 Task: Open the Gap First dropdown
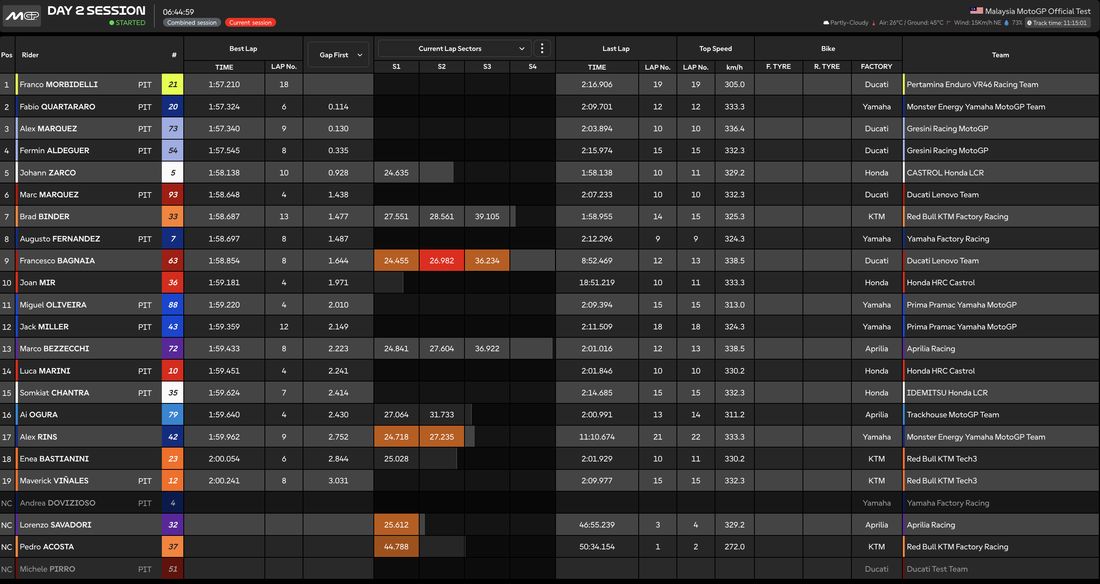click(338, 55)
